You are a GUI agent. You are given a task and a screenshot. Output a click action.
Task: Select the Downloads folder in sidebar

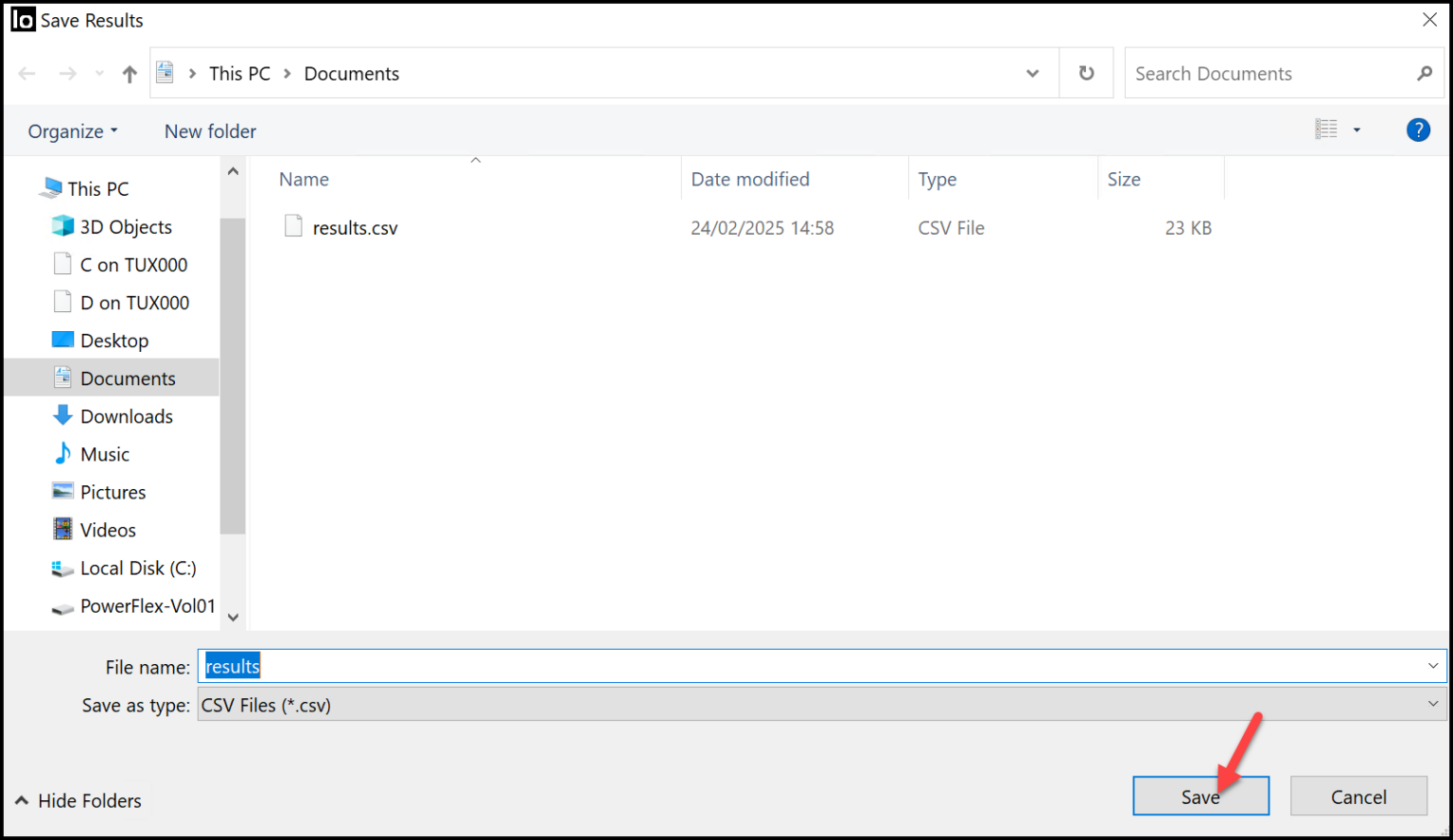pos(127,415)
